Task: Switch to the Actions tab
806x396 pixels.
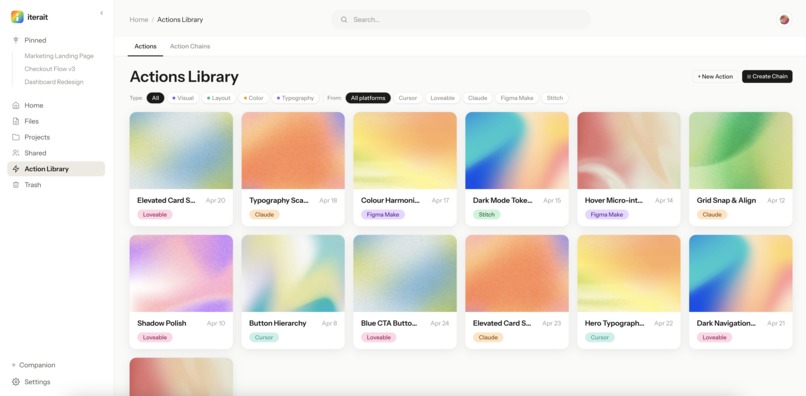Action: tap(145, 46)
